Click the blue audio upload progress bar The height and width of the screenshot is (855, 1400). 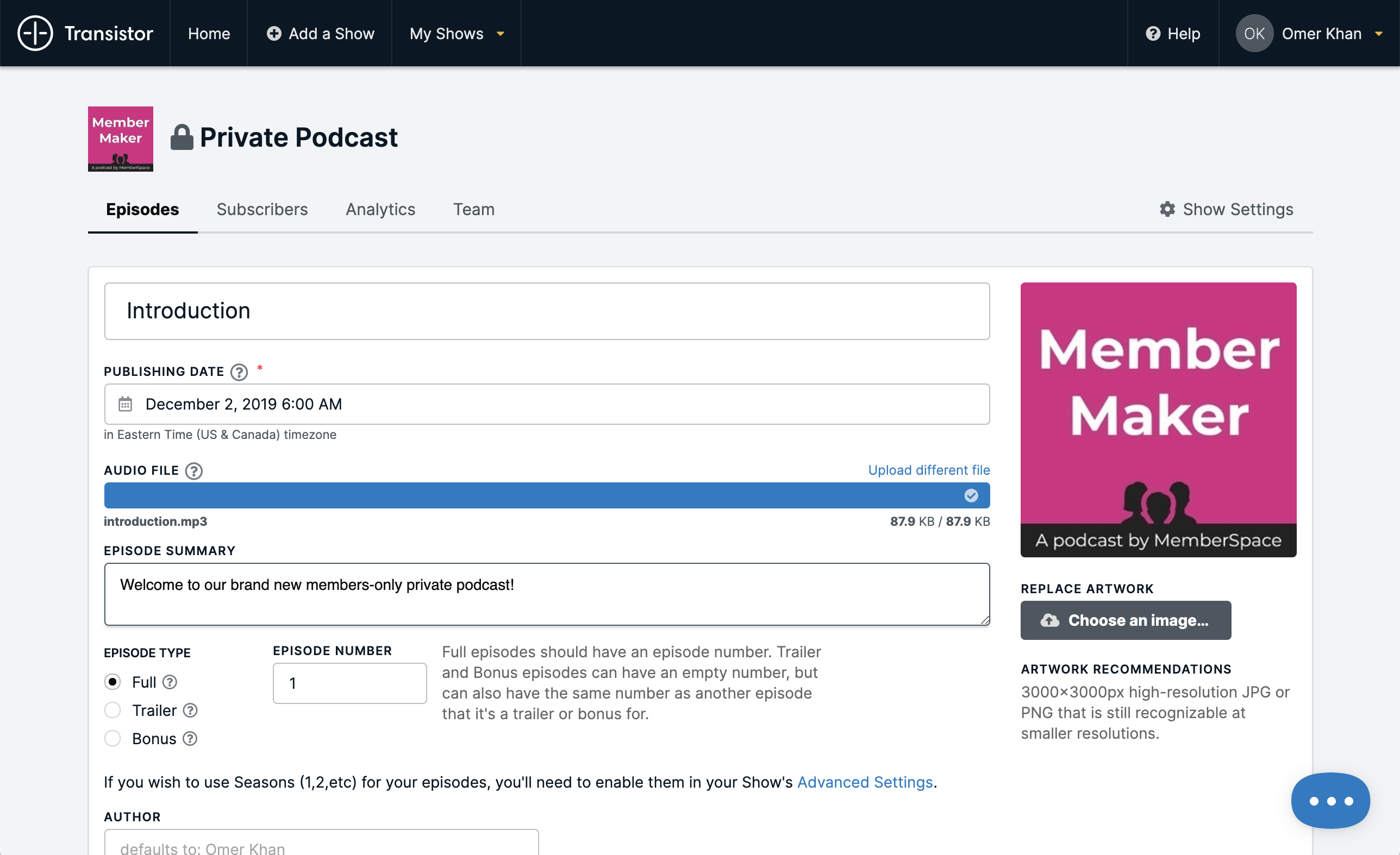pyautogui.click(x=547, y=495)
